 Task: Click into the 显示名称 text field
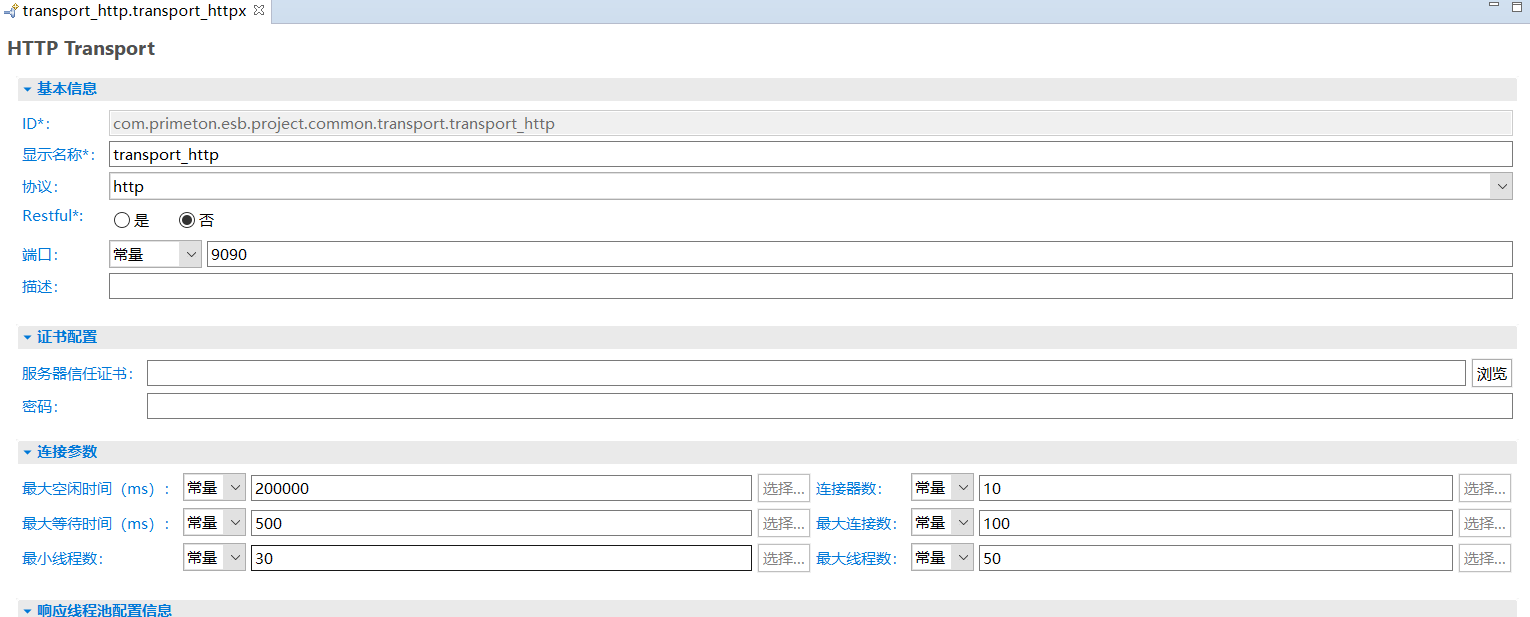810,155
